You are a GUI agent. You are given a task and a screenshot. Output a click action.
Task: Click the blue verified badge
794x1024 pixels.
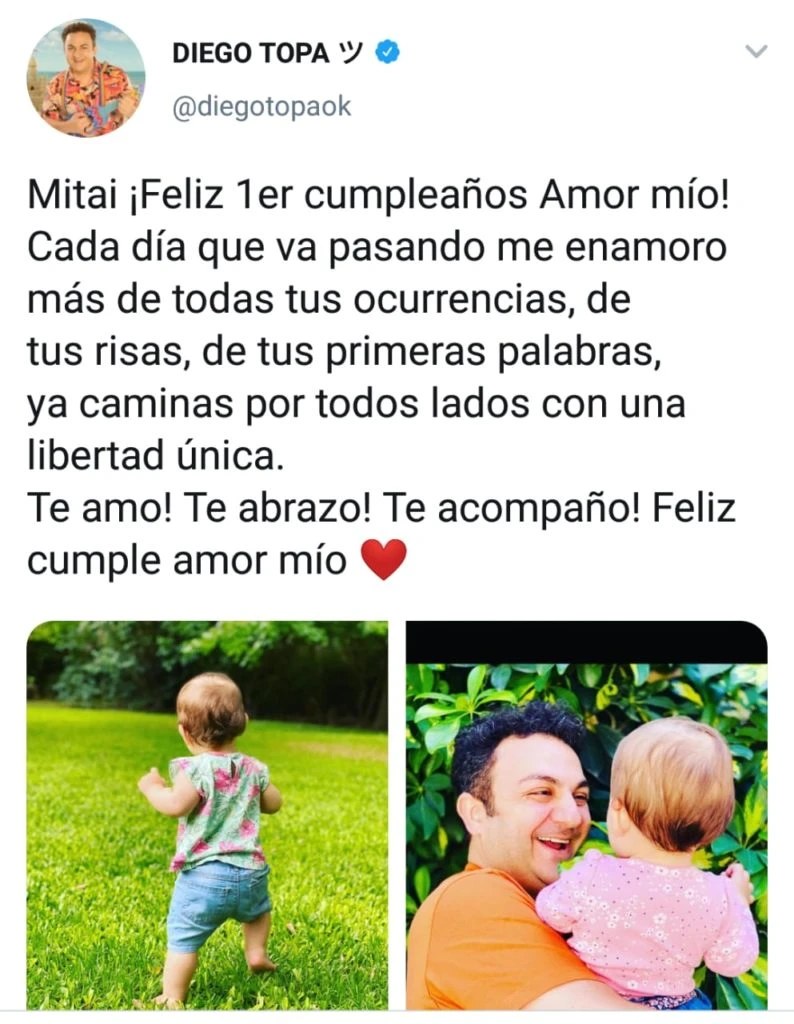coord(387,52)
